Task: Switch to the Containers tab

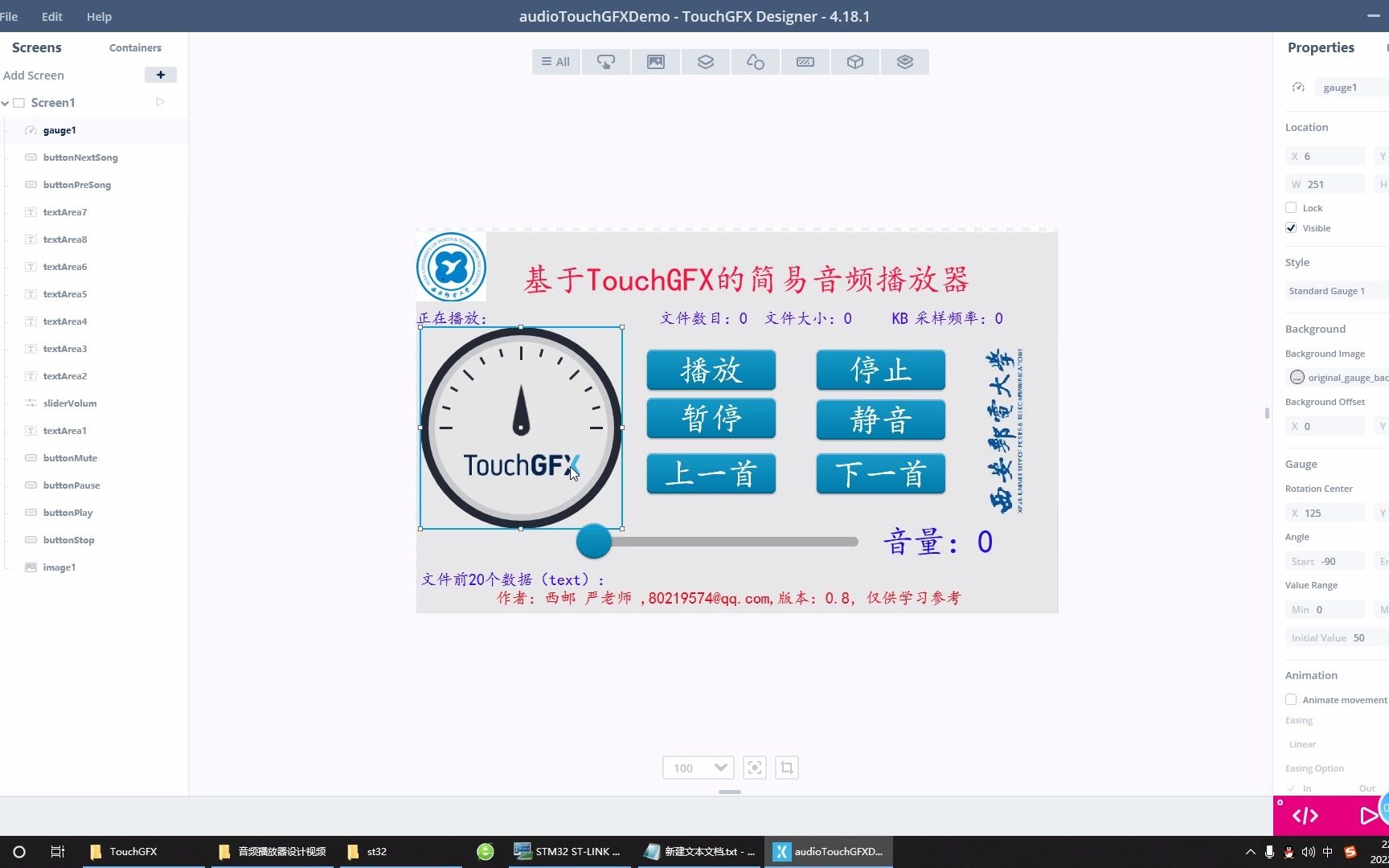Action: point(135,47)
